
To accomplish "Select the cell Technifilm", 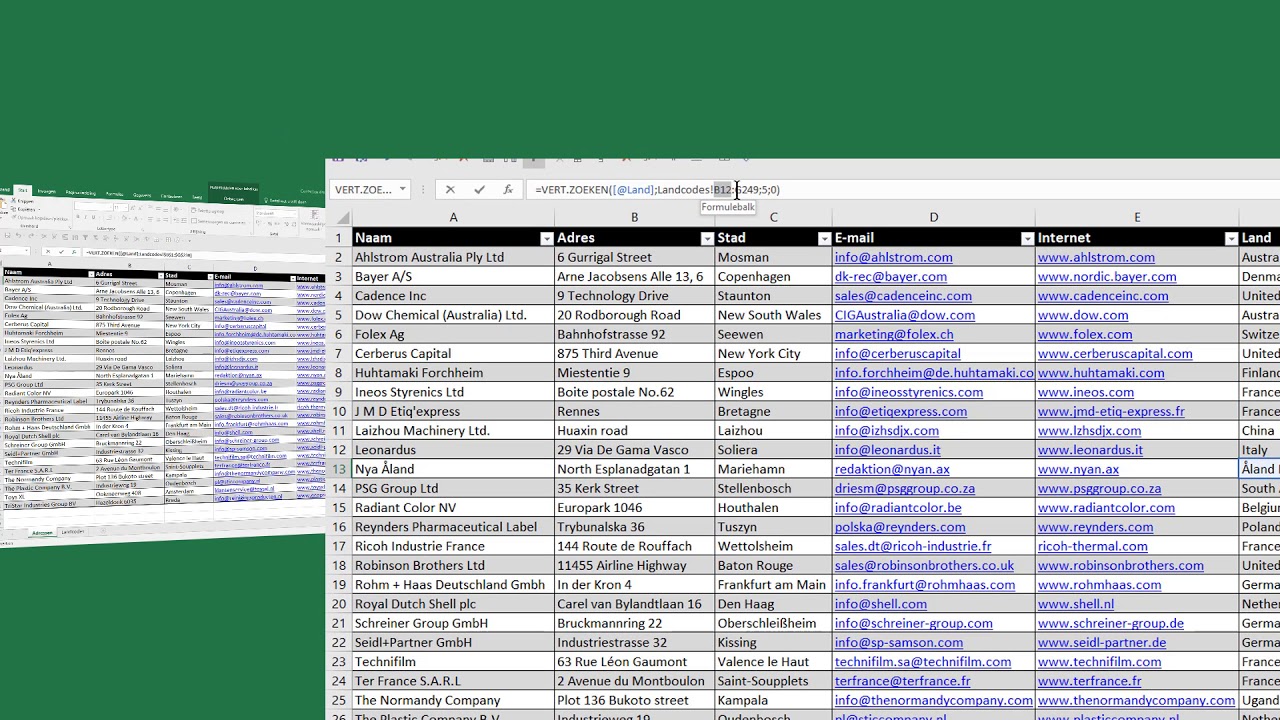I will pos(453,662).
